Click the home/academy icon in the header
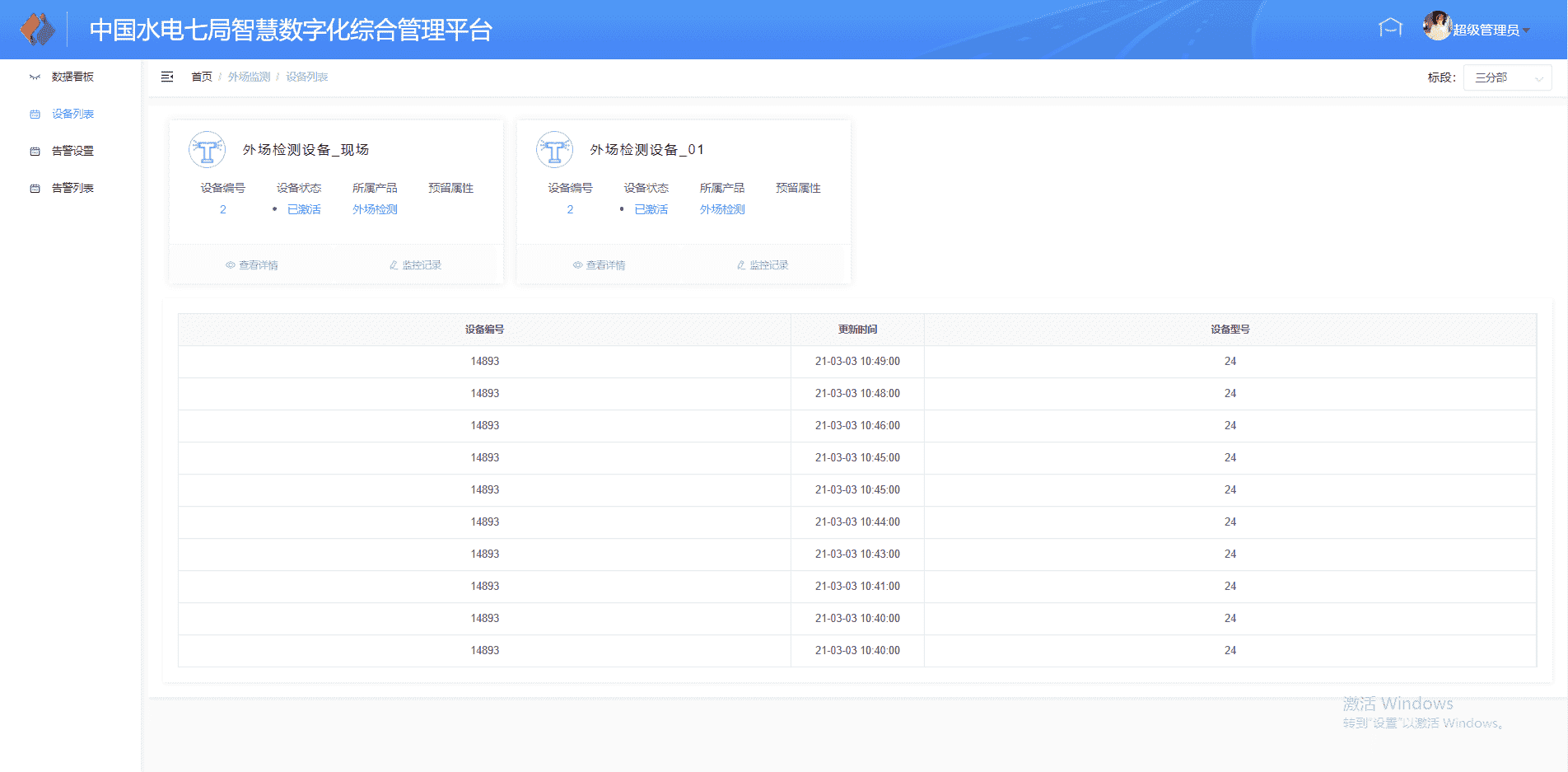The width and height of the screenshot is (1568, 772). pyautogui.click(x=1390, y=28)
